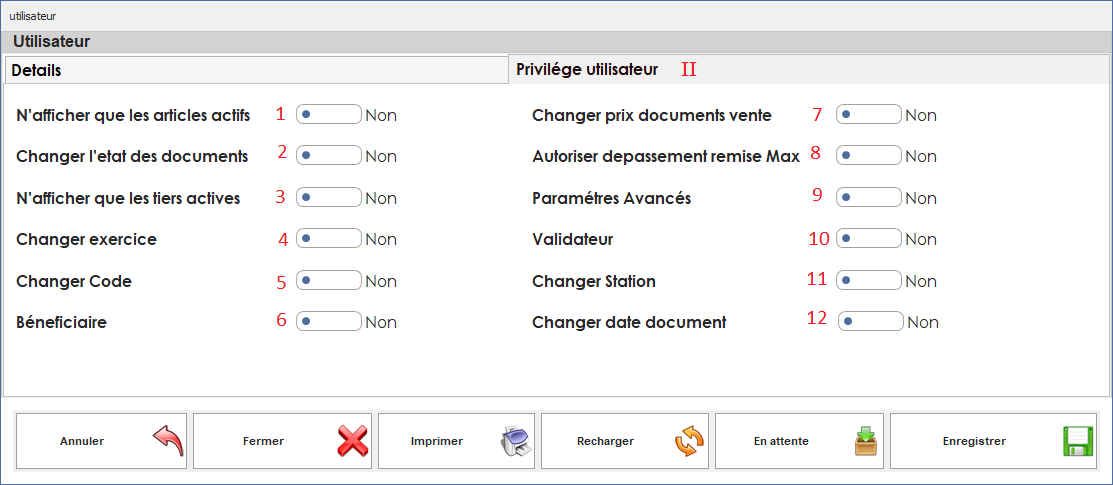Image resolution: width=1113 pixels, height=485 pixels.
Task: Toggle the Changer Station switch
Action: (869, 280)
